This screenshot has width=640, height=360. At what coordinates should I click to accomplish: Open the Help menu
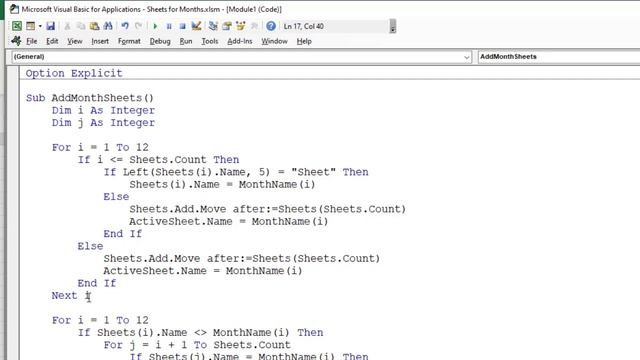click(304, 41)
